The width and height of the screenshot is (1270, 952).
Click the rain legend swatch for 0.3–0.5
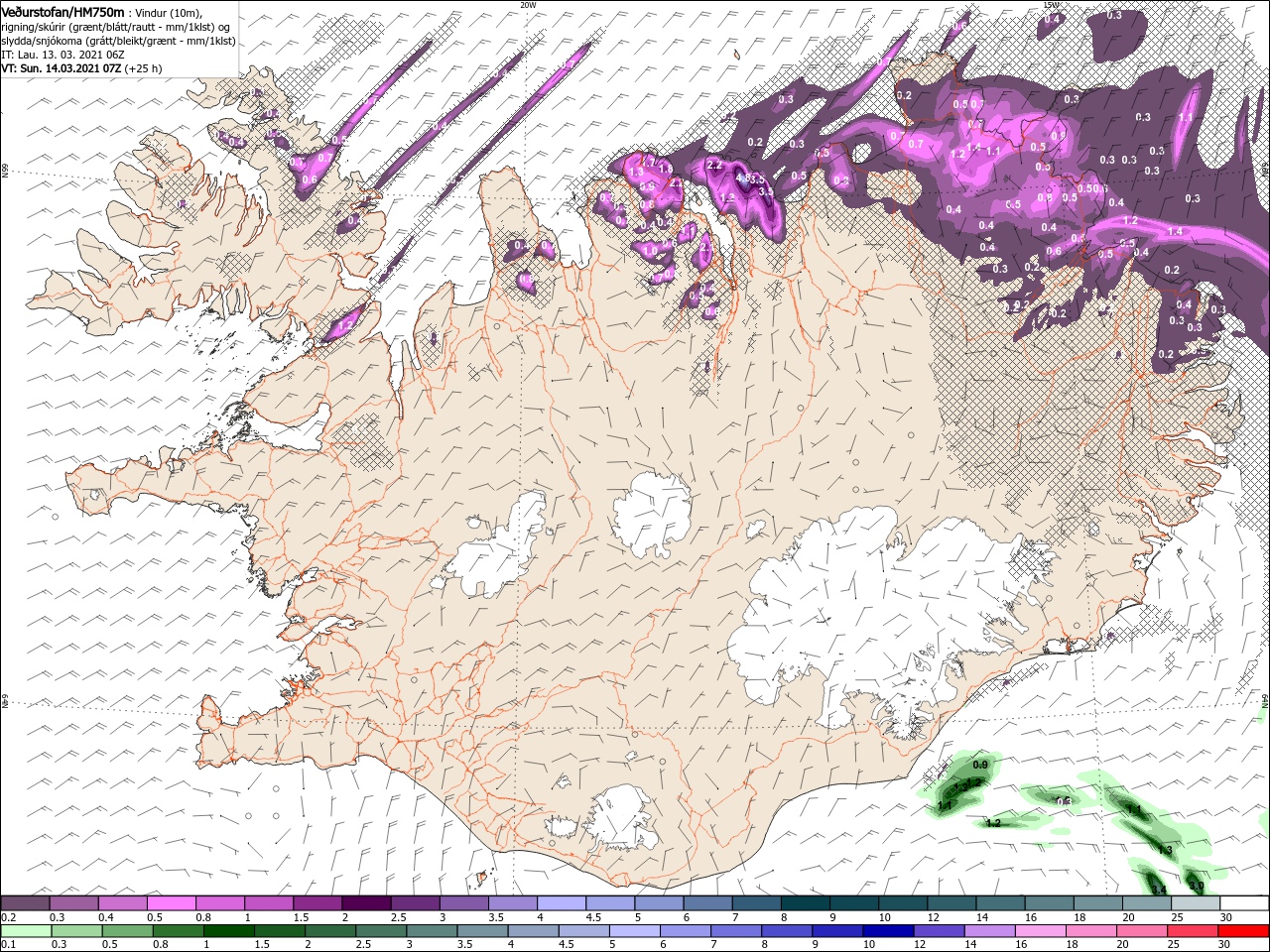pyautogui.click(x=76, y=931)
